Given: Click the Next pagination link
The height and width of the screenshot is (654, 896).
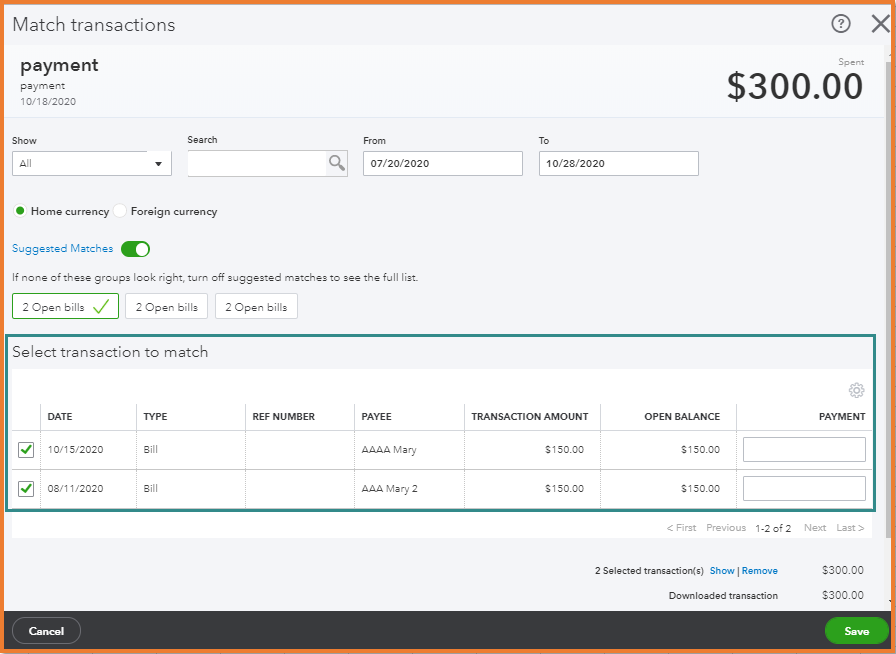Looking at the screenshot, I should (814, 527).
